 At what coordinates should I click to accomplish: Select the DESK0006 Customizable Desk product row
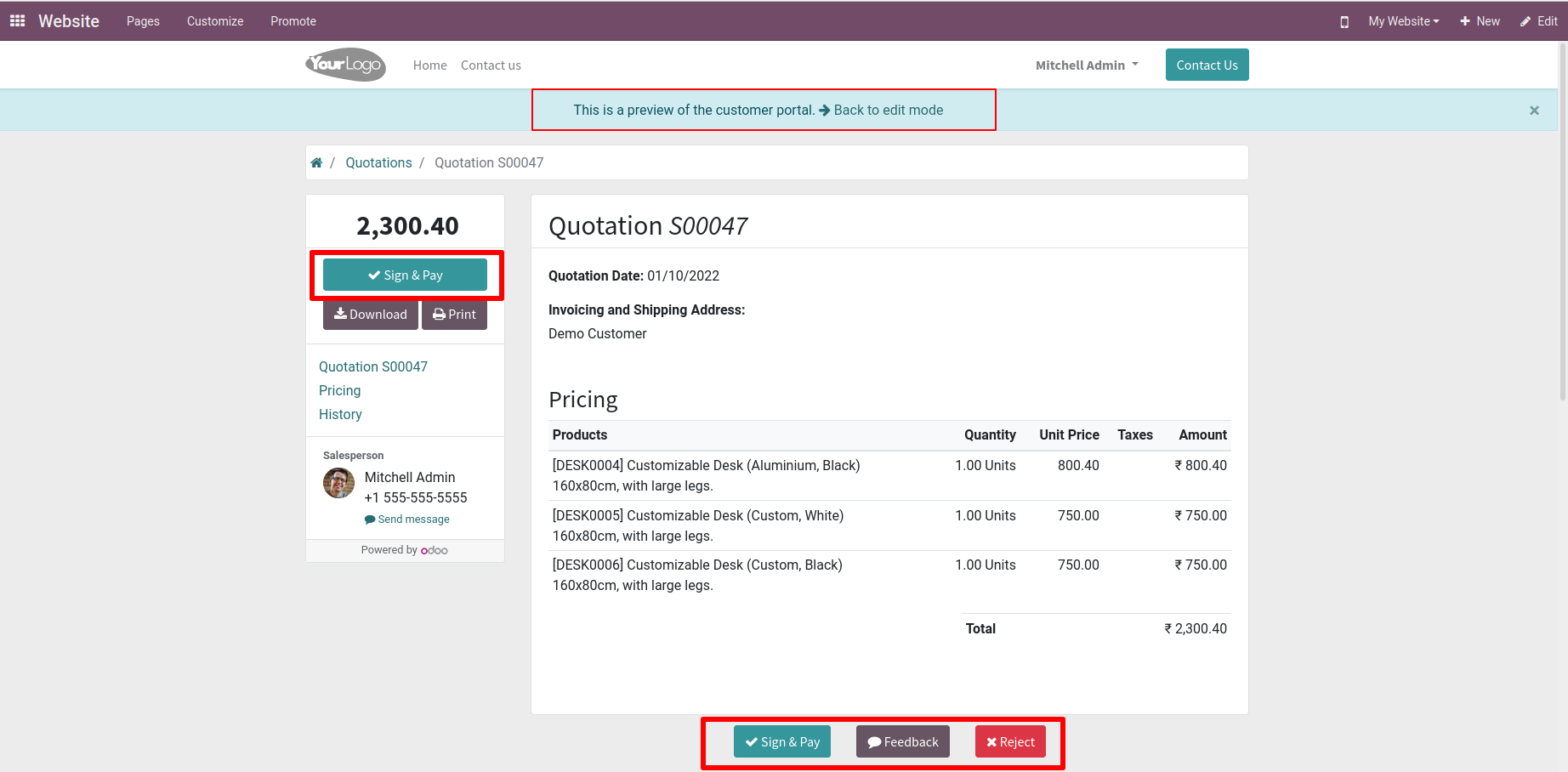coord(889,575)
